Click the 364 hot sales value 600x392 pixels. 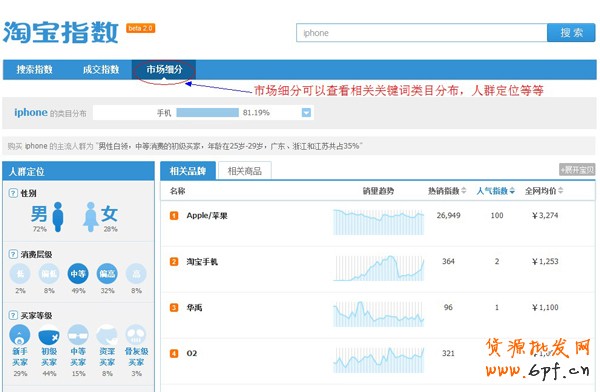click(448, 261)
